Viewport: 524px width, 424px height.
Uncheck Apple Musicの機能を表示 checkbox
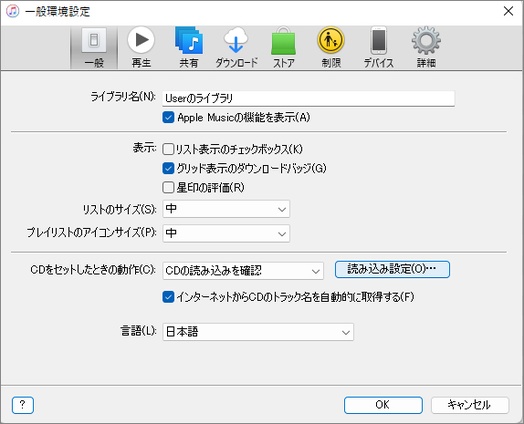pos(168,118)
